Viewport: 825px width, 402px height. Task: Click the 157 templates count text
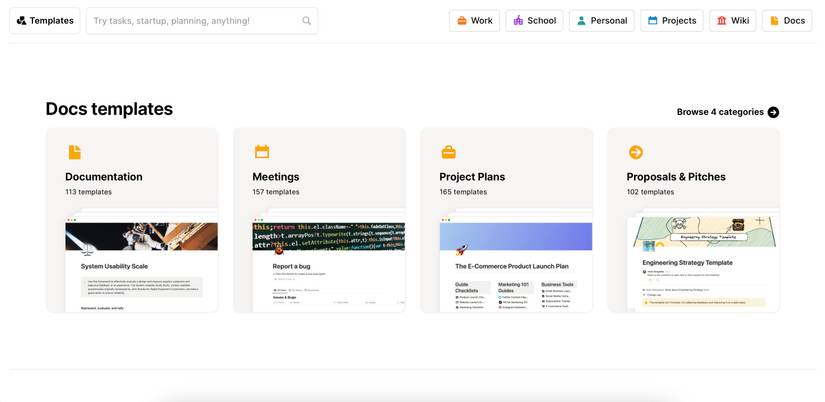pos(276,192)
